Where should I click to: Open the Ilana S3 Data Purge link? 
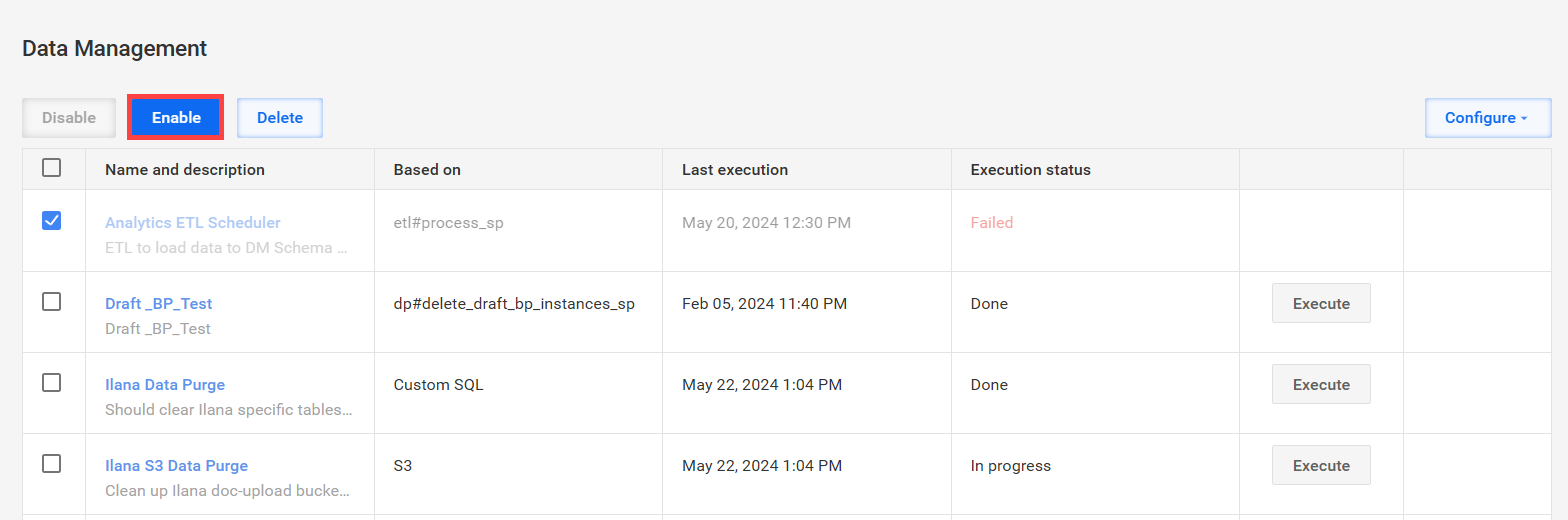(x=177, y=466)
